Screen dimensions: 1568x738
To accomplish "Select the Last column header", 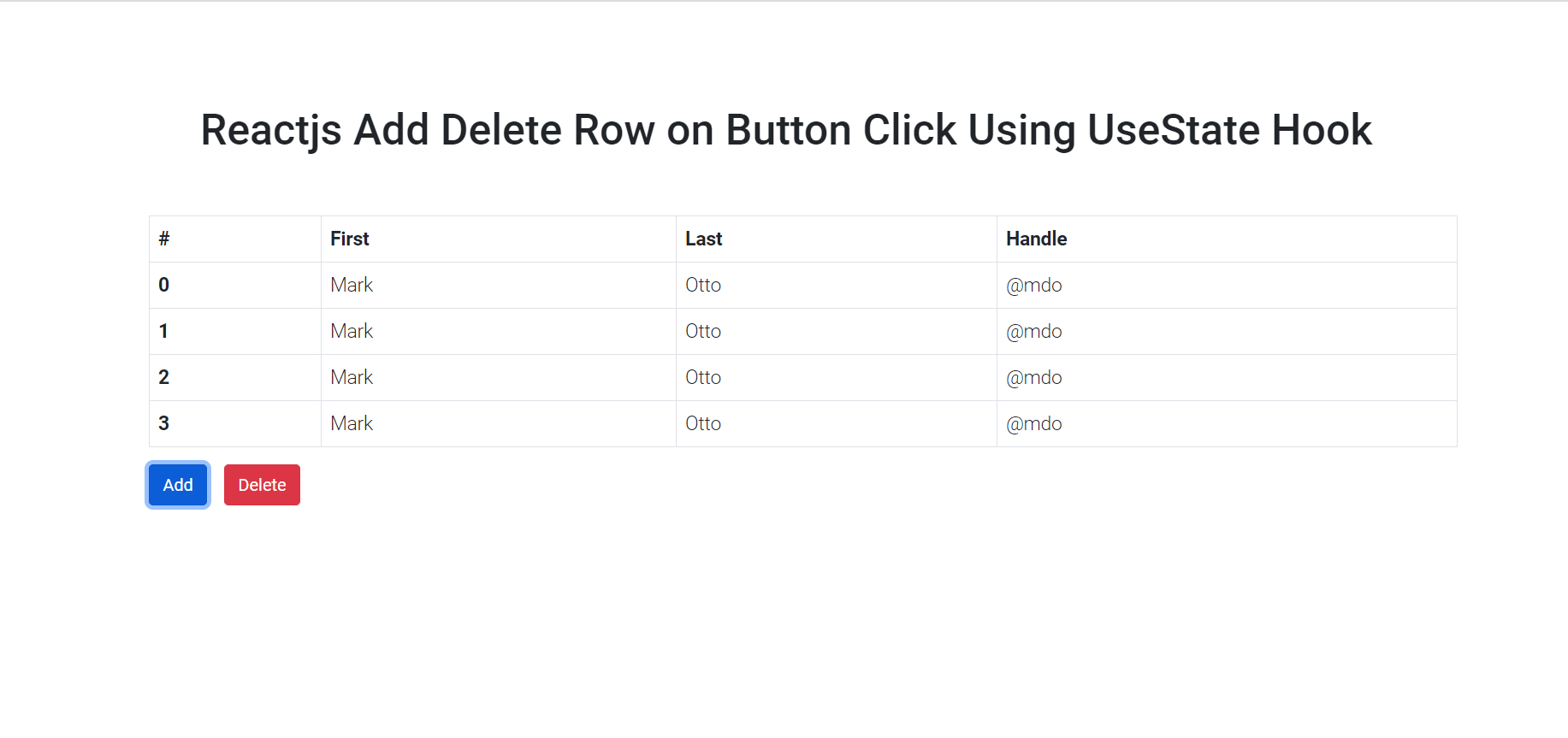I will [x=703, y=239].
